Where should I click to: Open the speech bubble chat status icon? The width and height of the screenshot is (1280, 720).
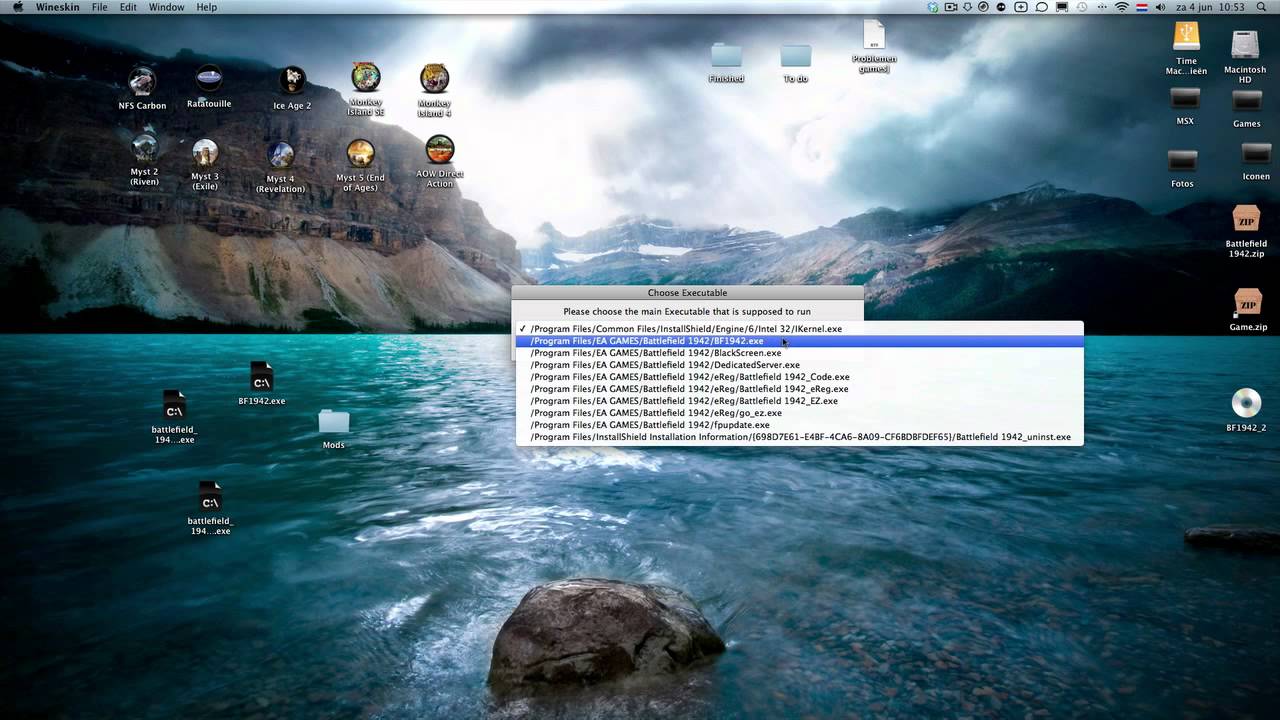pyautogui.click(x=1041, y=7)
